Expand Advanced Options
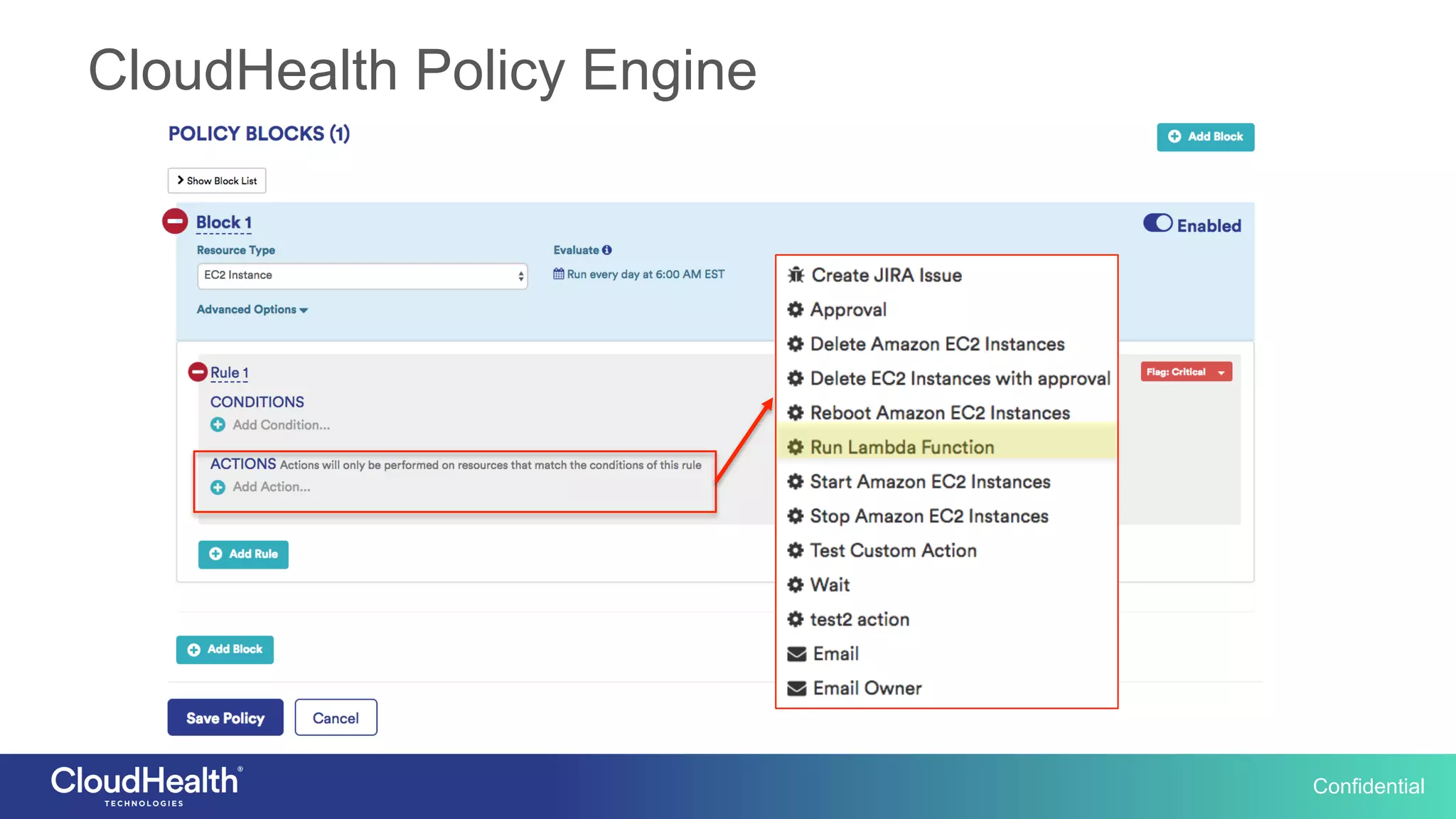The height and width of the screenshot is (819, 1456). (252, 310)
